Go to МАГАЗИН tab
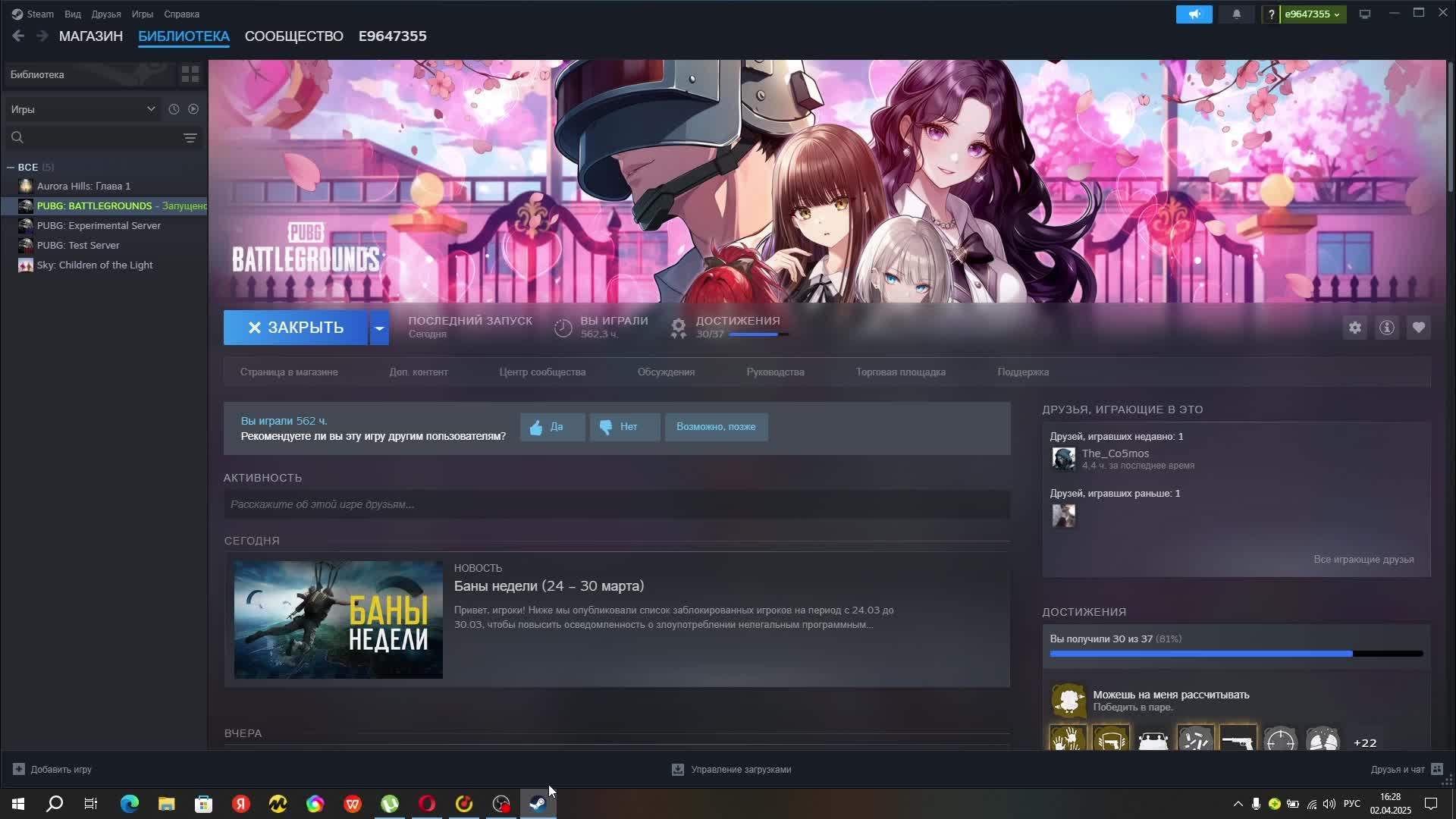Viewport: 1456px width, 819px height. pos(91,36)
